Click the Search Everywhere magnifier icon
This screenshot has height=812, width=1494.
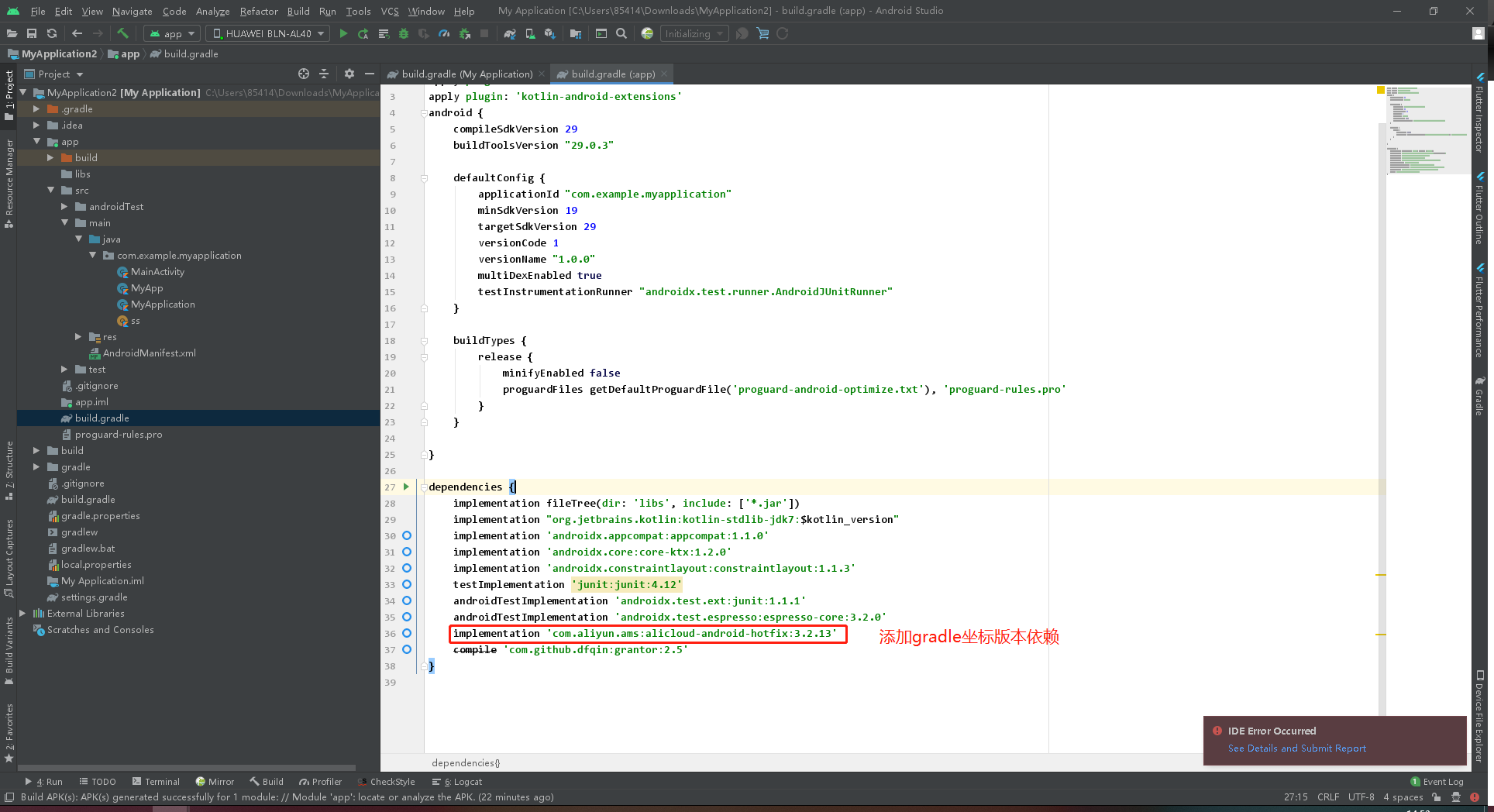pyautogui.click(x=621, y=33)
